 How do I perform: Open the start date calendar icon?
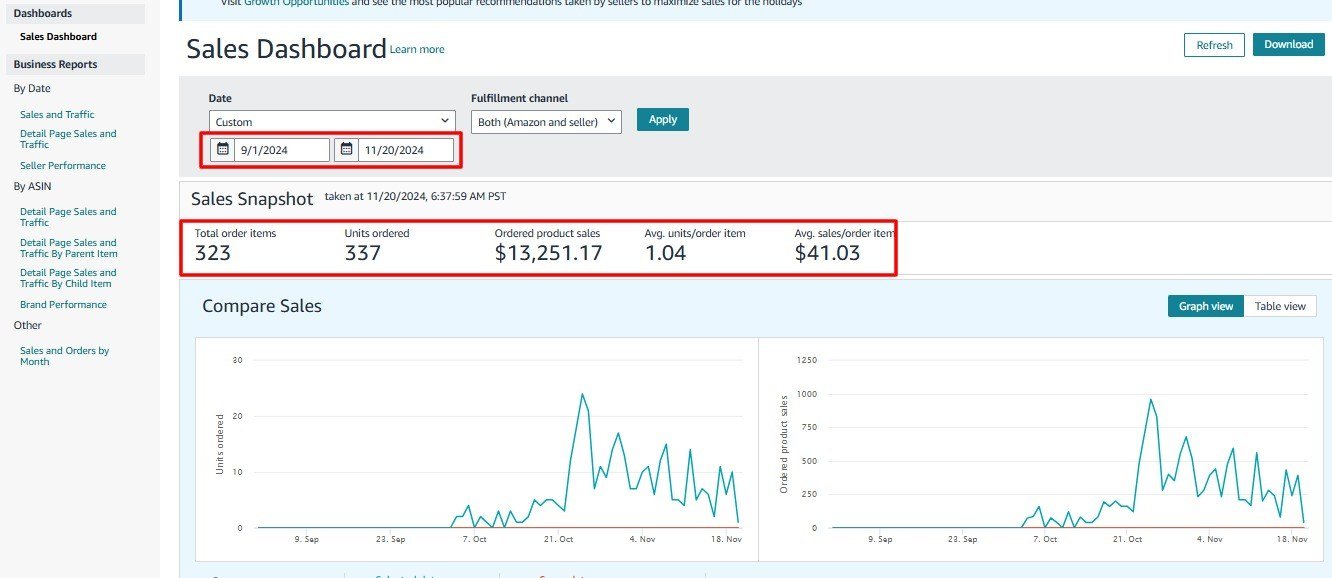(x=223, y=150)
